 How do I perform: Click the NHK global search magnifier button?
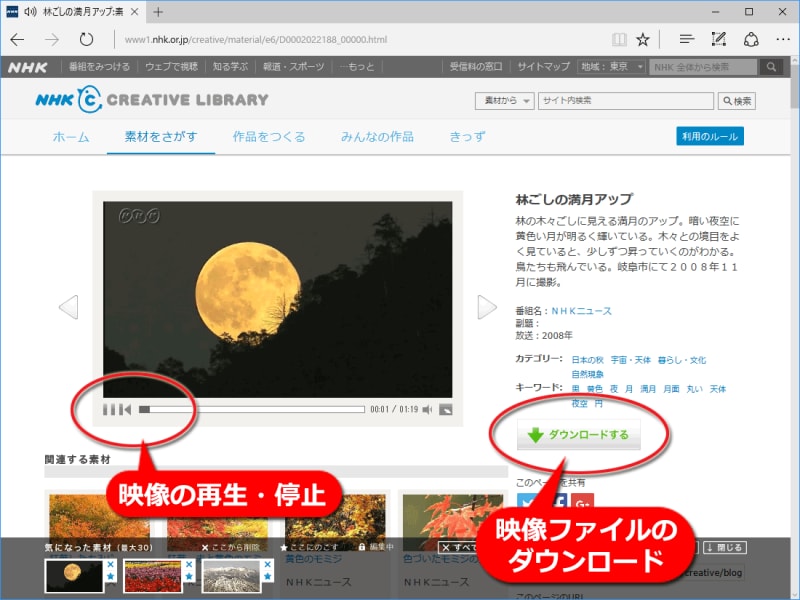771,67
